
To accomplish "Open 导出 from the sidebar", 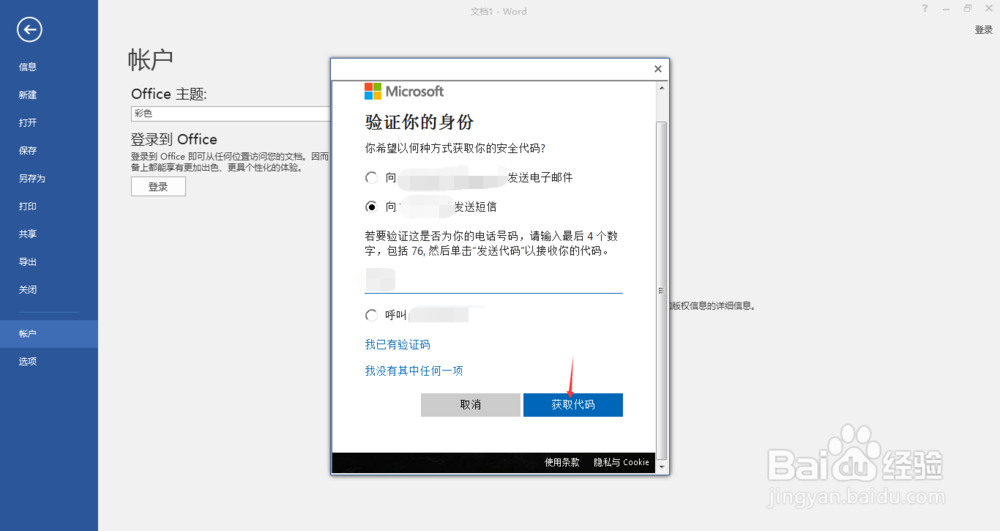I will point(27,262).
